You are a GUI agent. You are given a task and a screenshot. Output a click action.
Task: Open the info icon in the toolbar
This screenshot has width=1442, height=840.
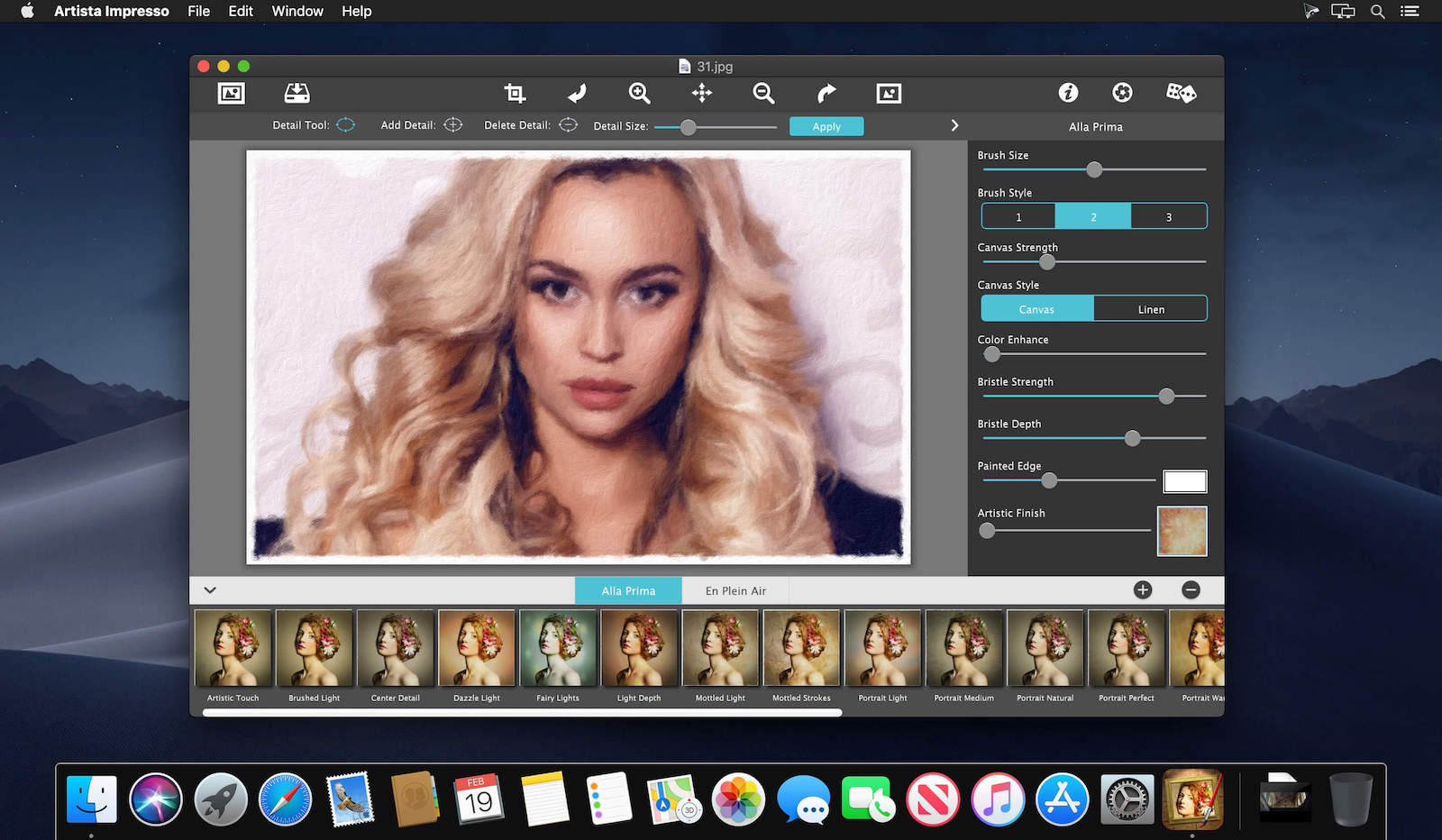coord(1068,92)
